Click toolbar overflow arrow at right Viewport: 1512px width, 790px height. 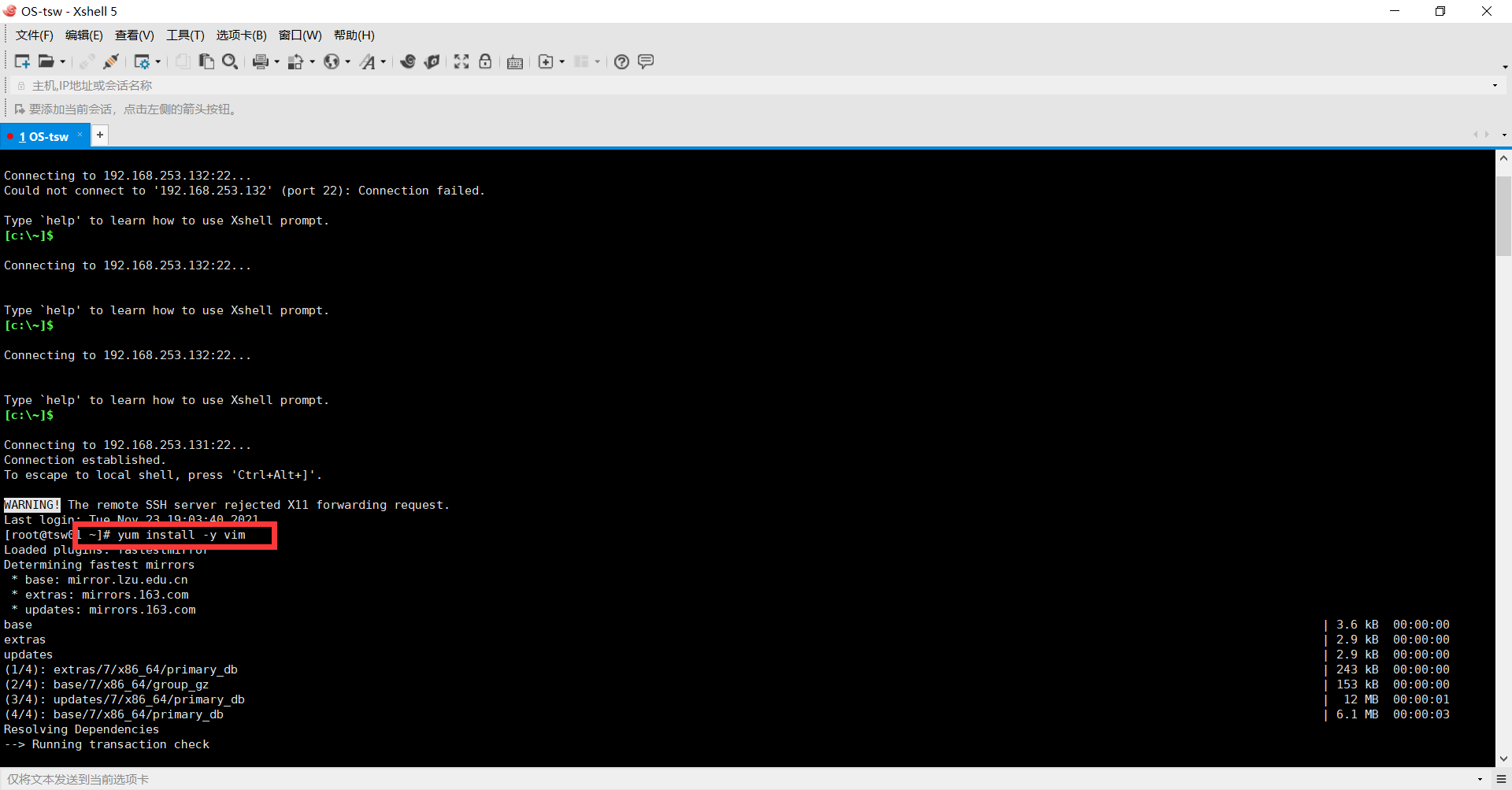(x=1505, y=66)
